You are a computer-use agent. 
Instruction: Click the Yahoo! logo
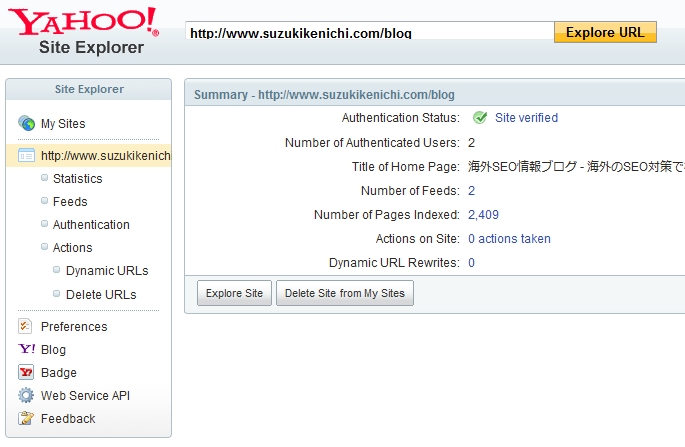(x=83, y=22)
